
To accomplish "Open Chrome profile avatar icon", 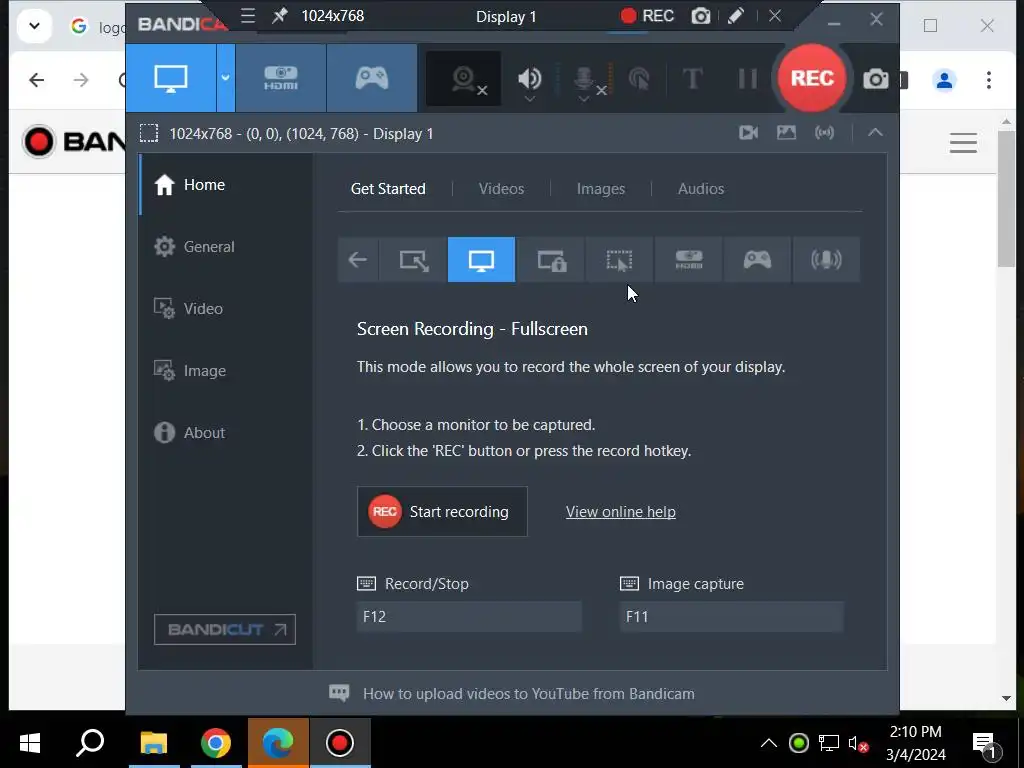I will coord(944,80).
